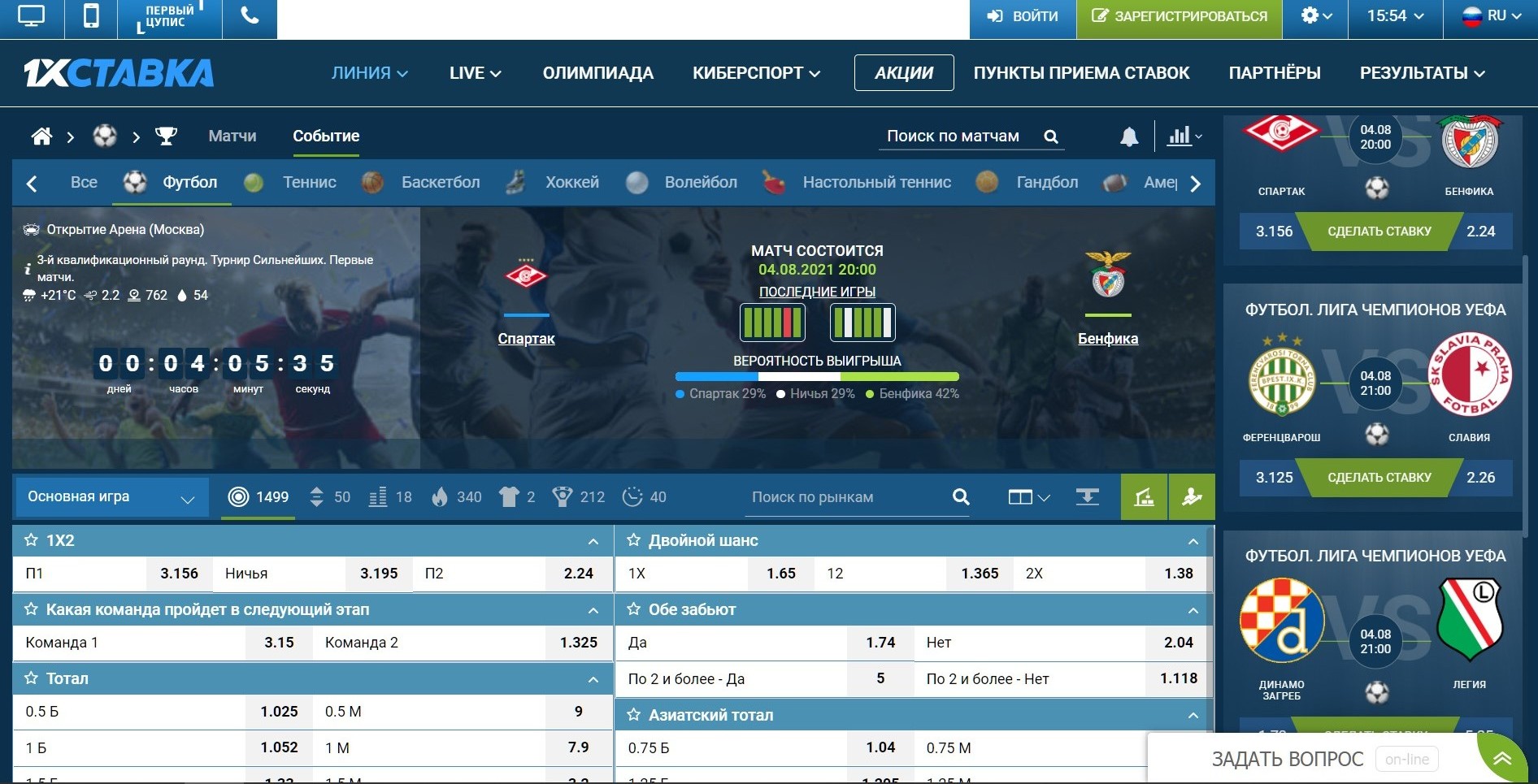
Task: Click the football icon in the breadcrumbs
Action: point(105,136)
